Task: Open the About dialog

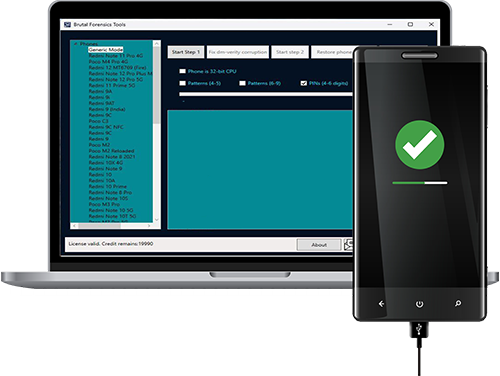Action: click(x=319, y=245)
